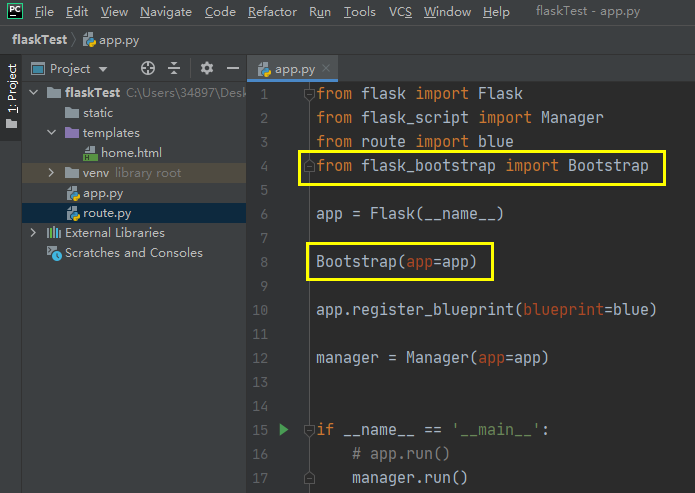Click the Scratches and Consoles icon
Viewport: 695px width, 493px height.
point(54,253)
